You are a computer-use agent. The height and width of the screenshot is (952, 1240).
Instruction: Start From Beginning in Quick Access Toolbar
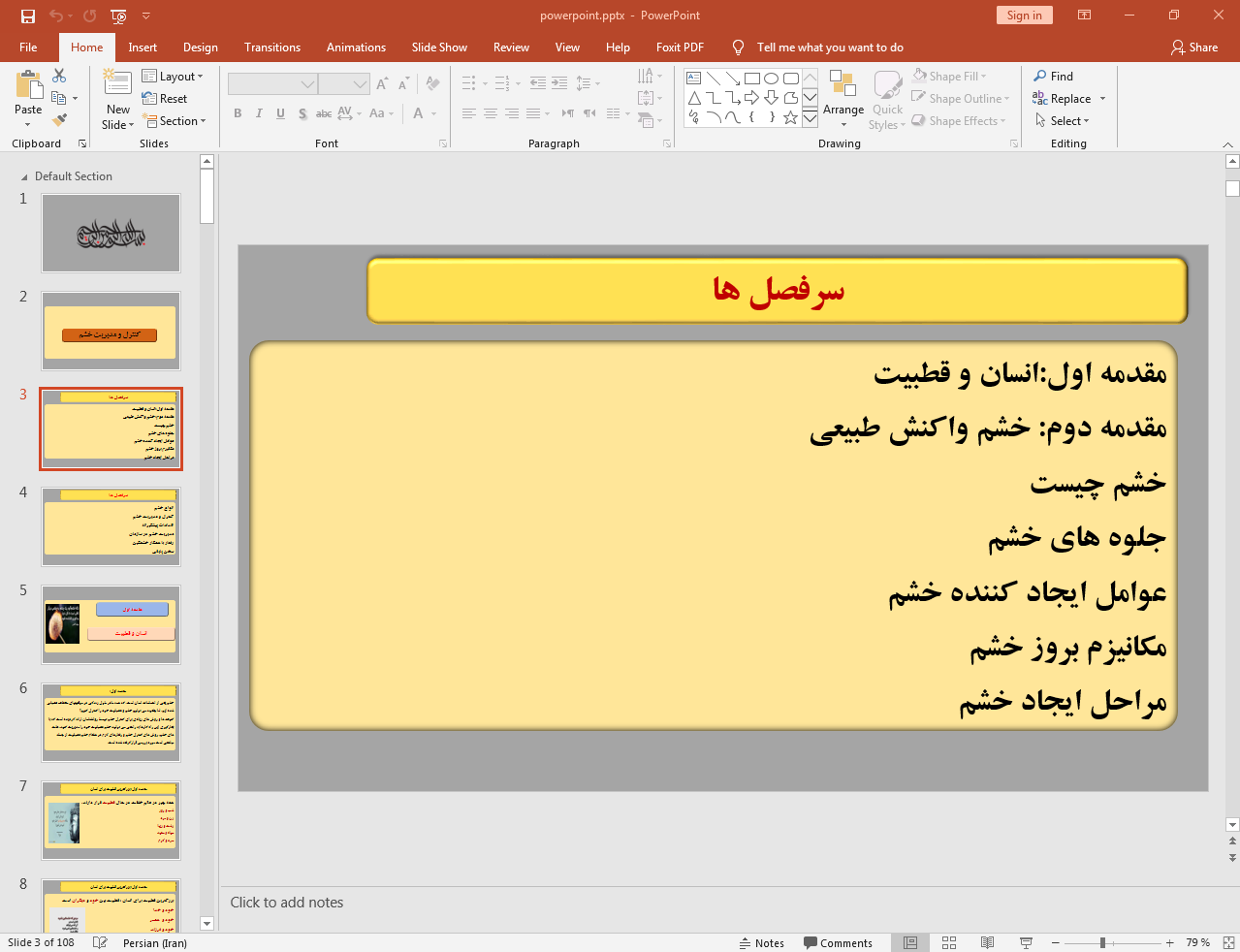(118, 16)
